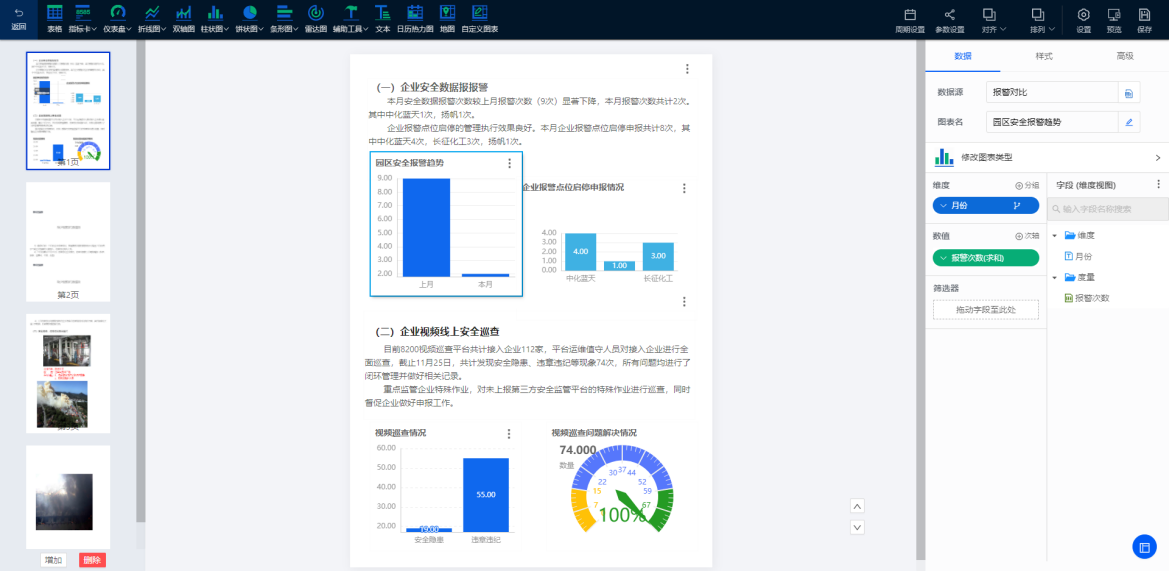Collapse the 维度 folder in field tree
The image size is (1169, 571).
pyautogui.click(x=1054, y=236)
